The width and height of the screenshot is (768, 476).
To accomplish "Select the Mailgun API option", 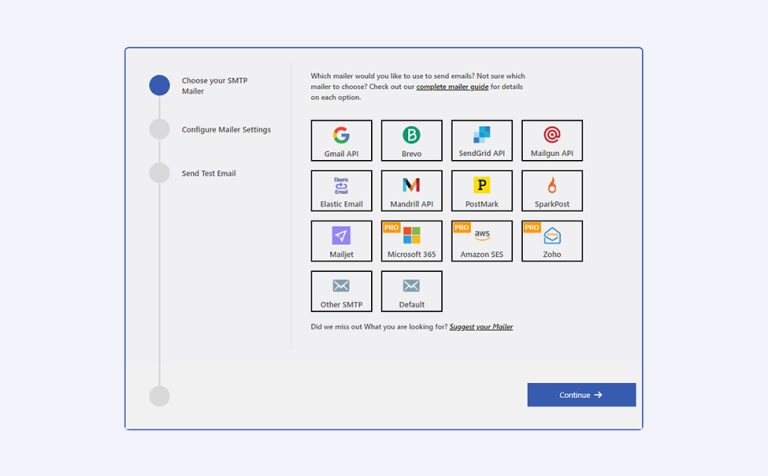I will point(552,141).
